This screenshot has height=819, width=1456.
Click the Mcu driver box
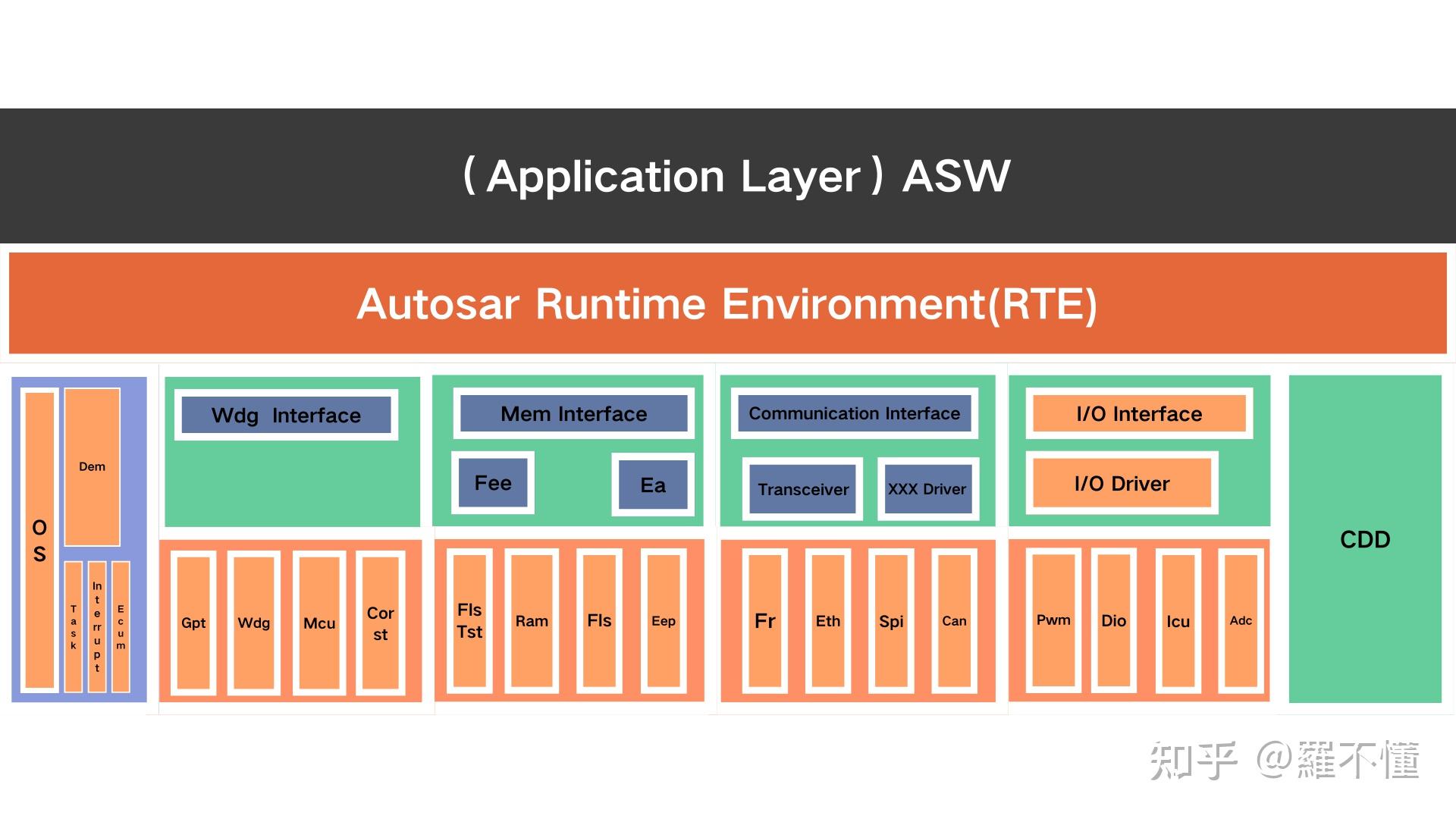[x=319, y=623]
